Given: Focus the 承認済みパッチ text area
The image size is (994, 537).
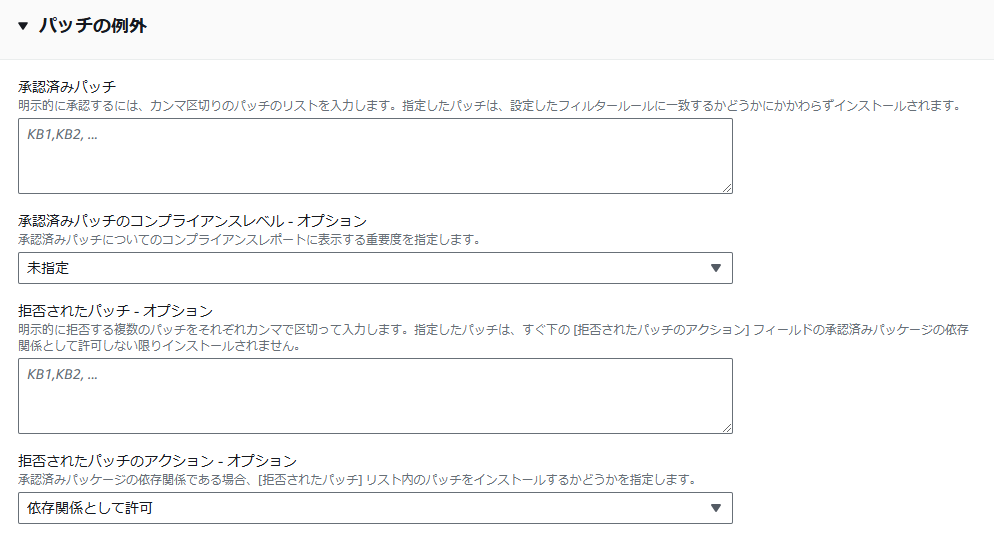Looking at the screenshot, I should 375,156.
